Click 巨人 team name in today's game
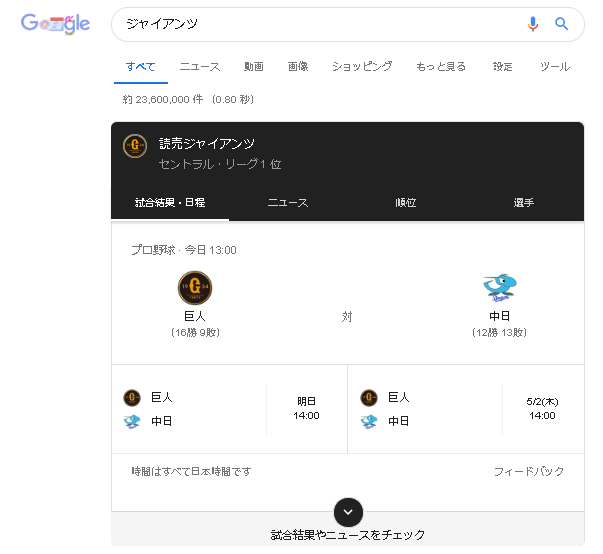The height and width of the screenshot is (554, 603). (x=195, y=316)
